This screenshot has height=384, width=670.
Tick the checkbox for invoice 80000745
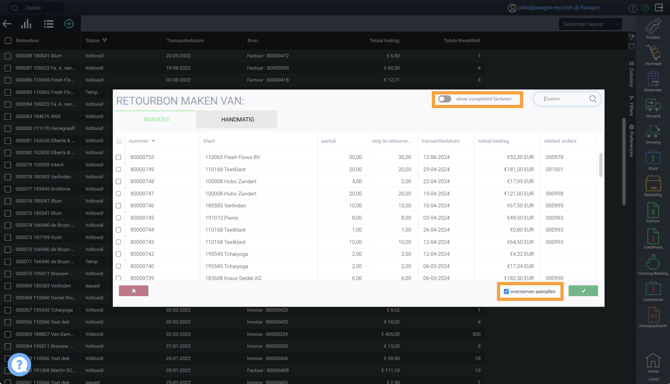pyautogui.click(x=118, y=218)
